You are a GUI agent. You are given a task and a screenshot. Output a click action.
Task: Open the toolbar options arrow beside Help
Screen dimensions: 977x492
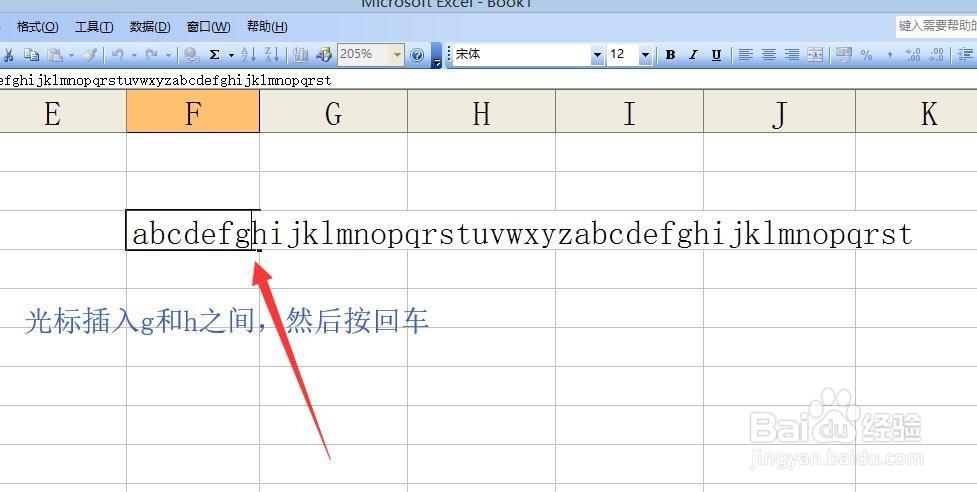(437, 55)
